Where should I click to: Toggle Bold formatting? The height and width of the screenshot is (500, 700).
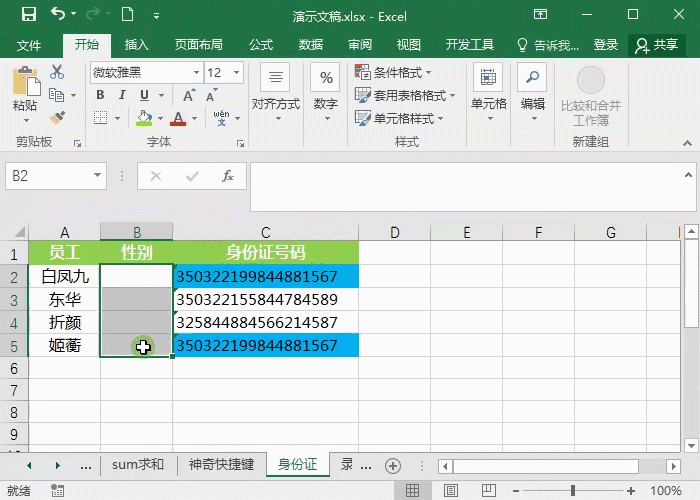click(x=100, y=95)
